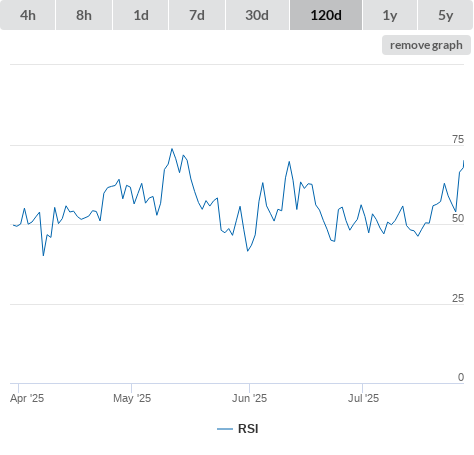The width and height of the screenshot is (474, 455).
Task: Click the 75 level axis label
Action: coord(458,139)
